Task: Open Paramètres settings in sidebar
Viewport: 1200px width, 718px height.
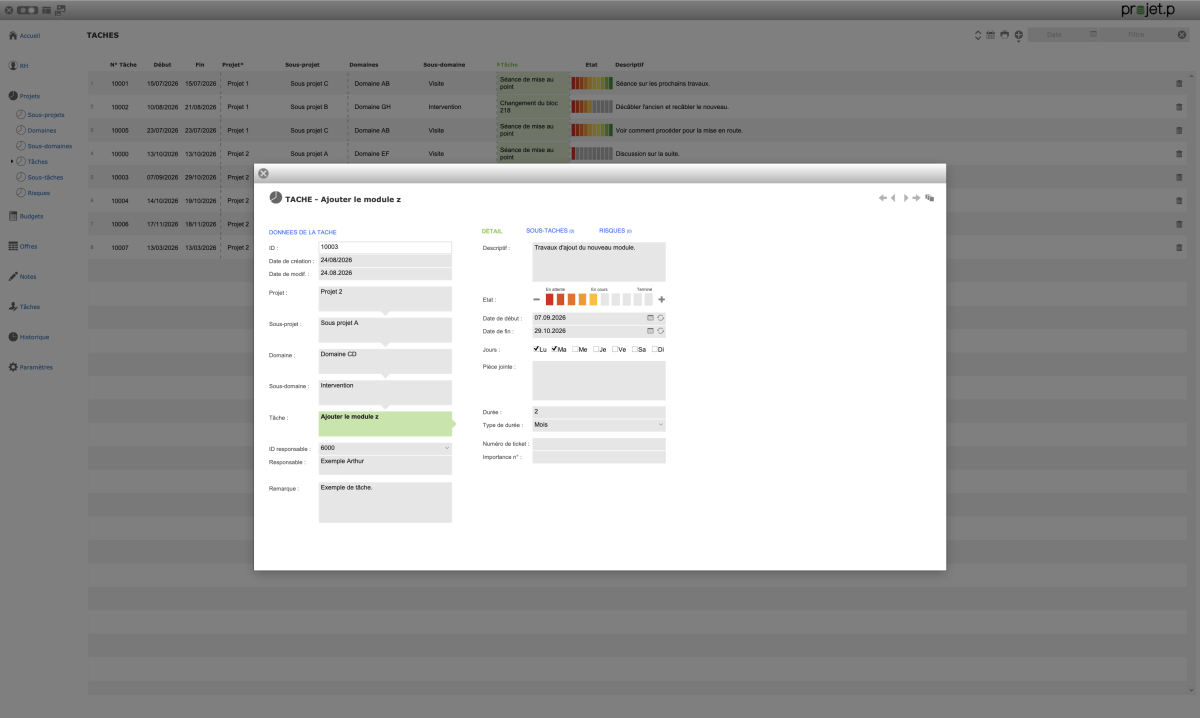Action: 31,367
